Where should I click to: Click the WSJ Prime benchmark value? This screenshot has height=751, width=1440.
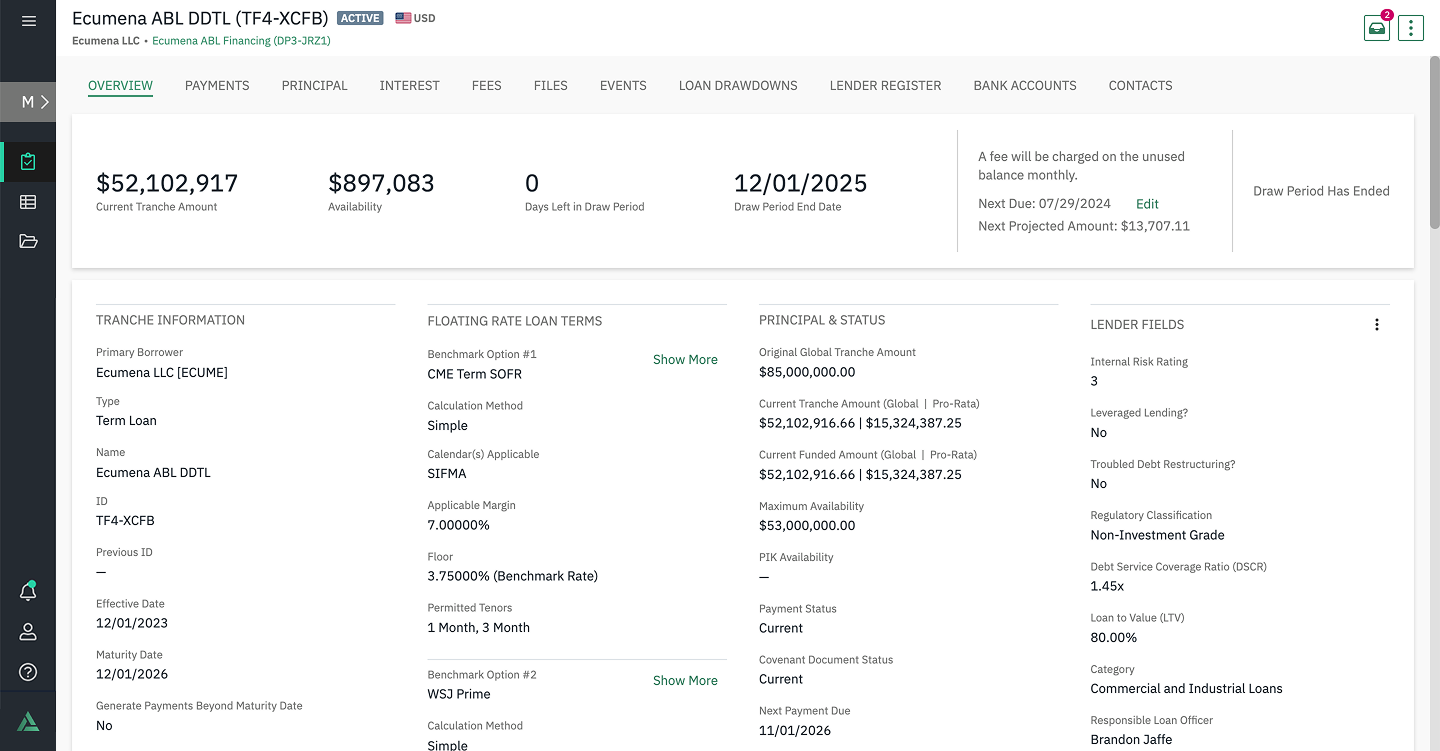point(459,694)
